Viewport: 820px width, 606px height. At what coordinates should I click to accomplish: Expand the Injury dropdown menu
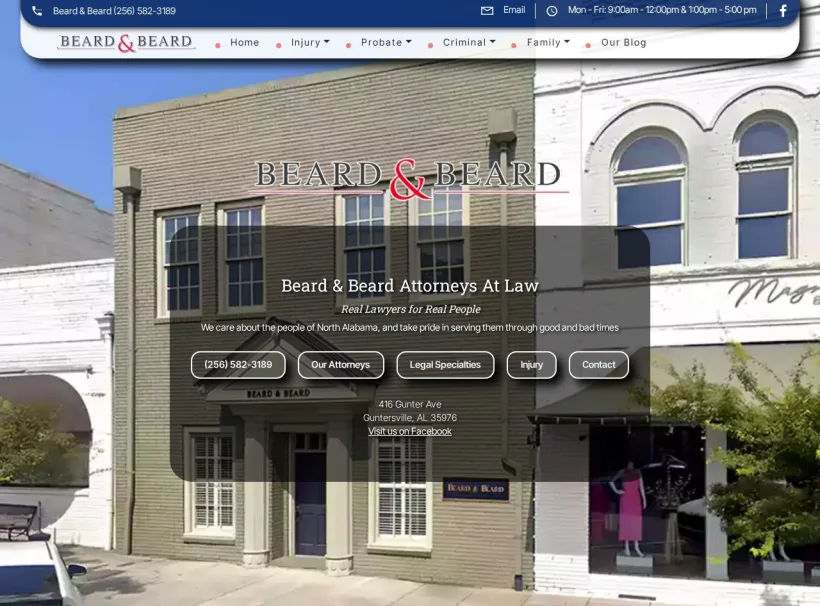coord(310,42)
